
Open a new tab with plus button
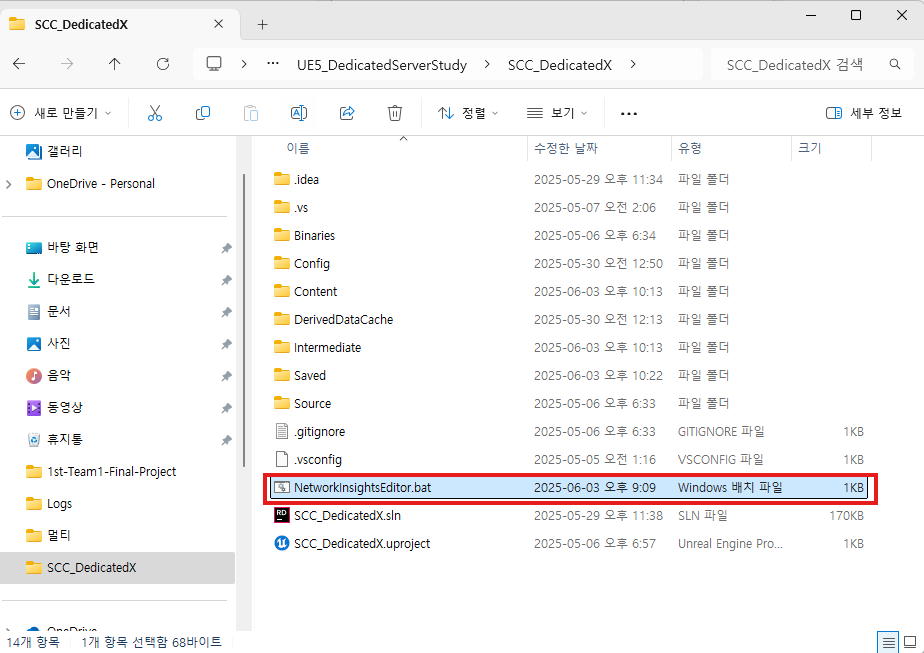pos(263,24)
